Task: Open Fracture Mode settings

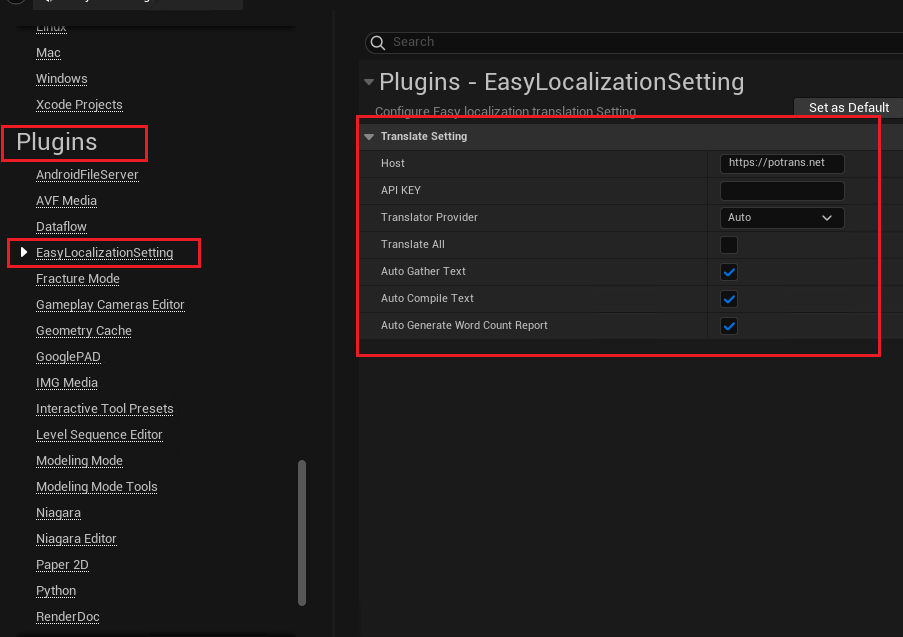Action: coord(78,279)
